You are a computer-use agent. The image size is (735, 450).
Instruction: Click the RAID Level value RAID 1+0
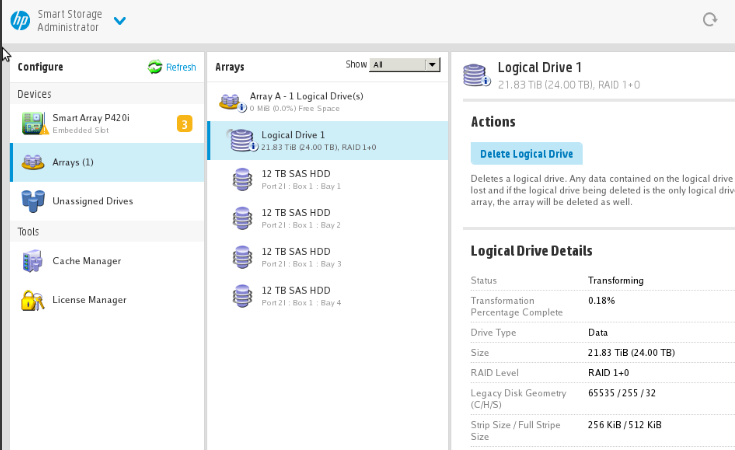[608, 373]
